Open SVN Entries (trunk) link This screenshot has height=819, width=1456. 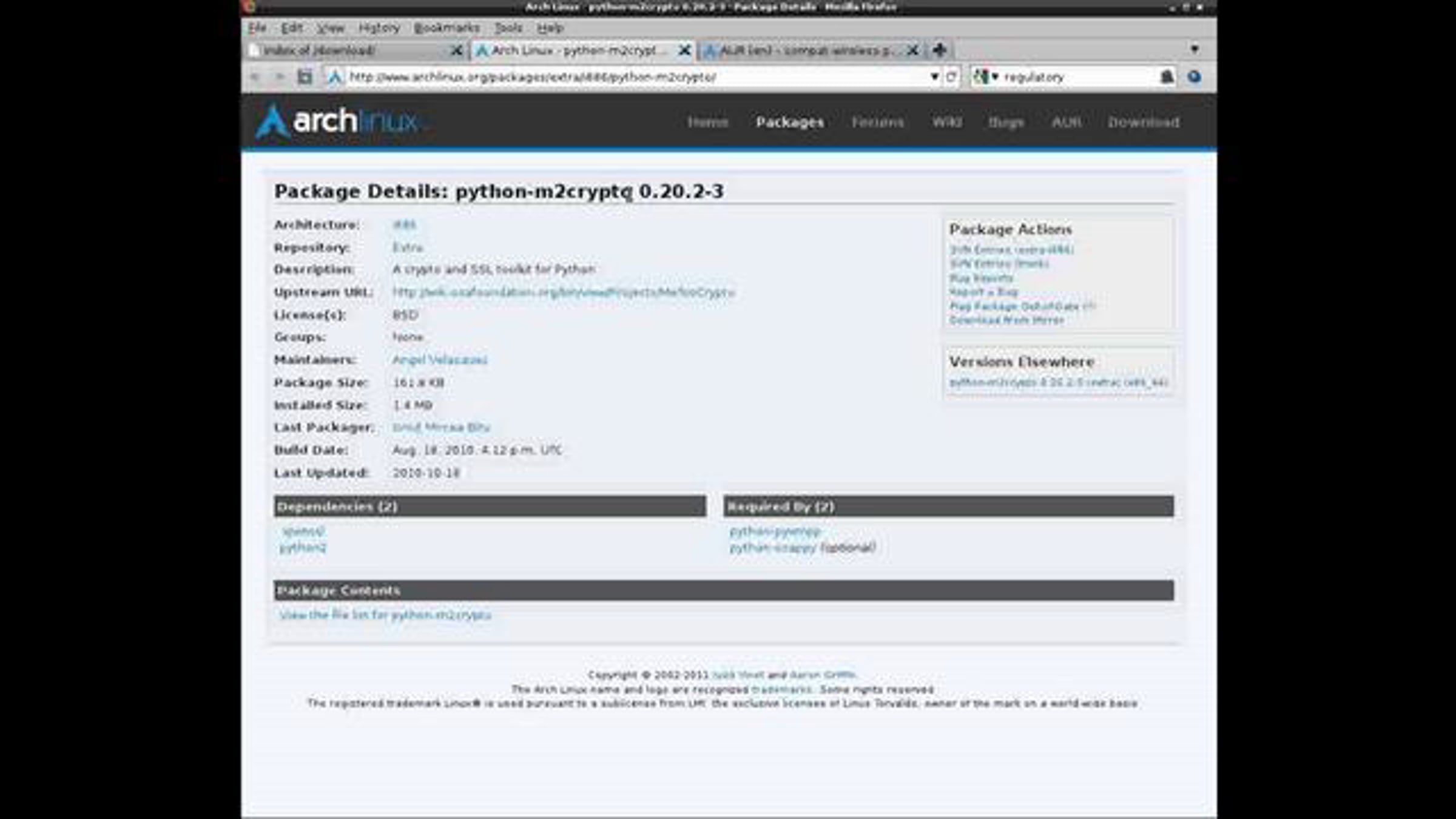[999, 264]
